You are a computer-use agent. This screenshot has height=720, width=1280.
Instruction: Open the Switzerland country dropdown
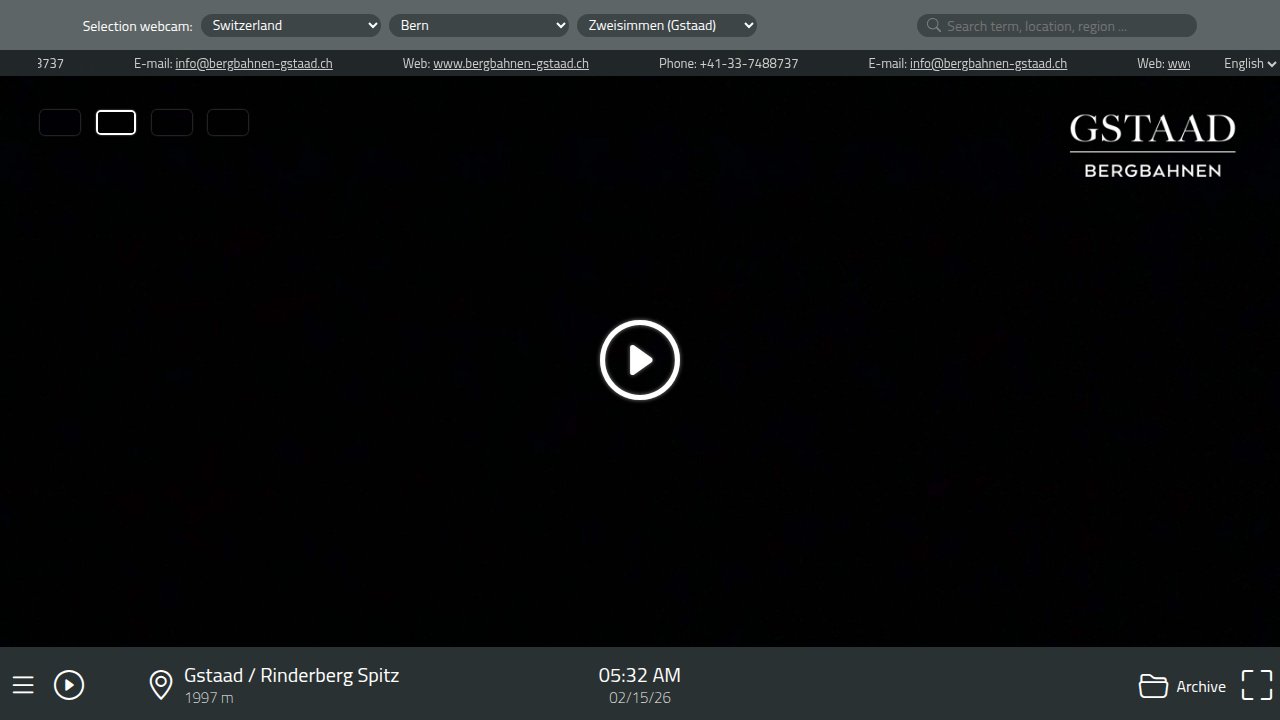(291, 26)
